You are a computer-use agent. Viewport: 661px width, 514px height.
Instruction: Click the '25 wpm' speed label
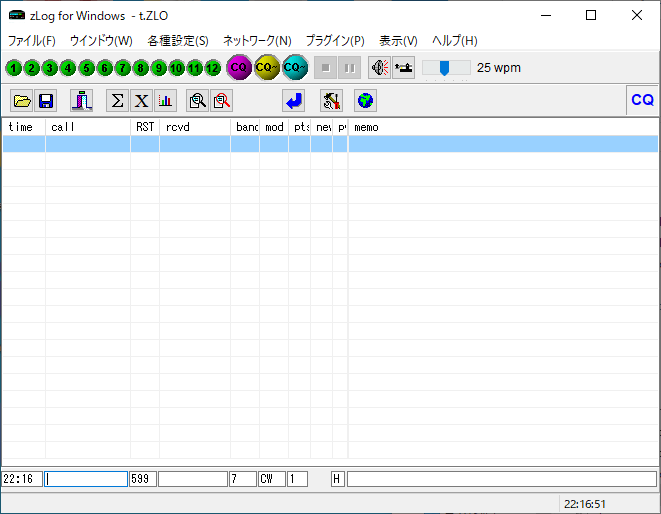coord(499,68)
